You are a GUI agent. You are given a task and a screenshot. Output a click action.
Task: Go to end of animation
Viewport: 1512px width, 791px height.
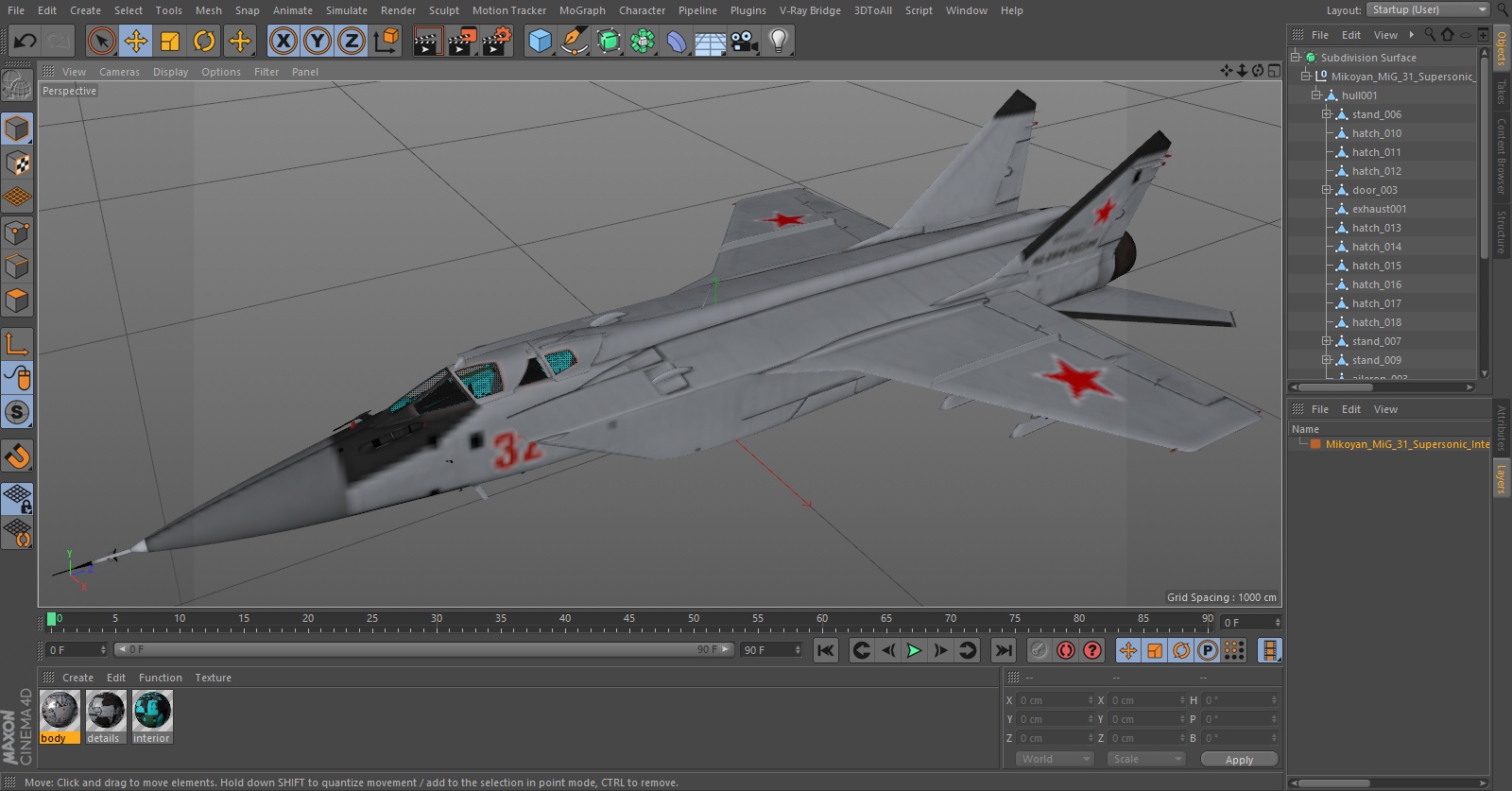click(1004, 650)
